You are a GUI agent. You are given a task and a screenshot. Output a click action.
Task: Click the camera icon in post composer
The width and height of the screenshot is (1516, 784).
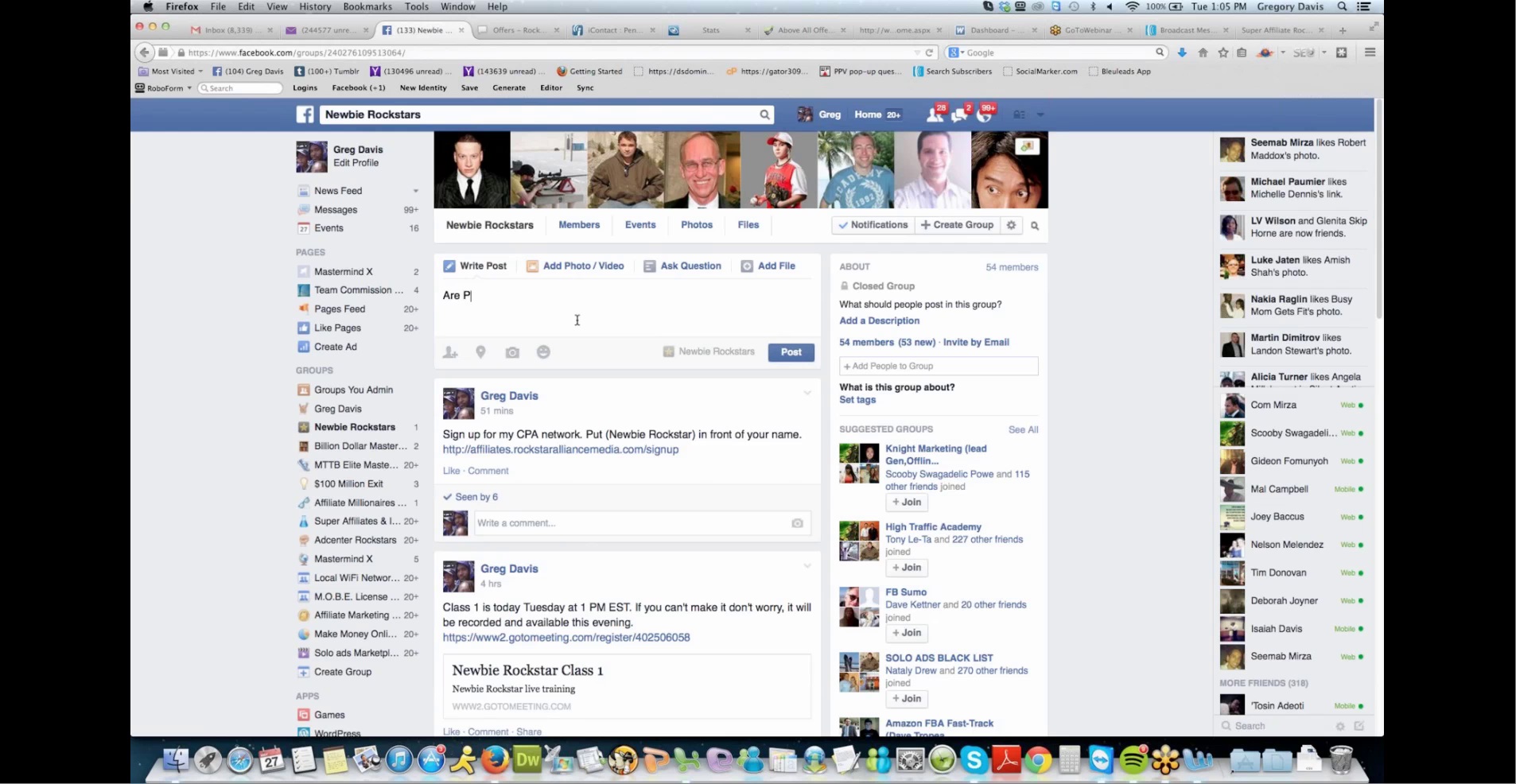[x=512, y=352]
